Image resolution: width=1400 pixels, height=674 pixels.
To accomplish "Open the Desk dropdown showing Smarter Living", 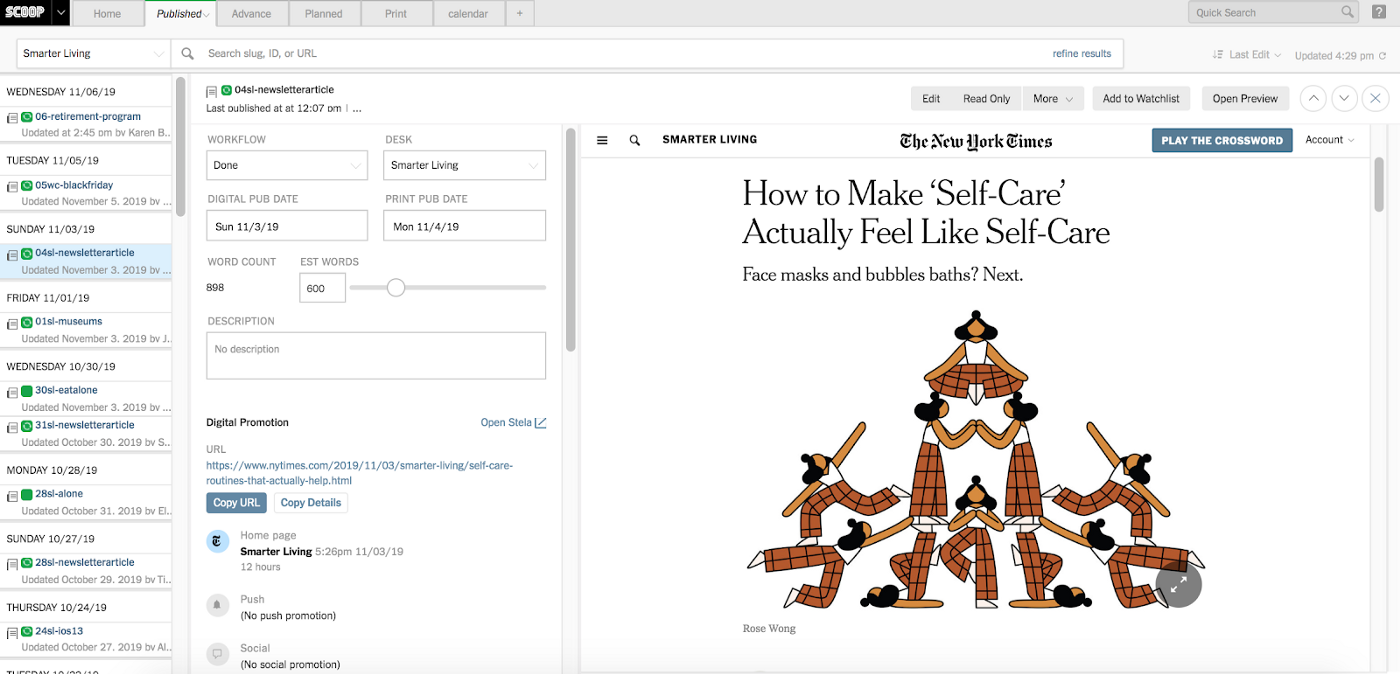I will coord(465,165).
